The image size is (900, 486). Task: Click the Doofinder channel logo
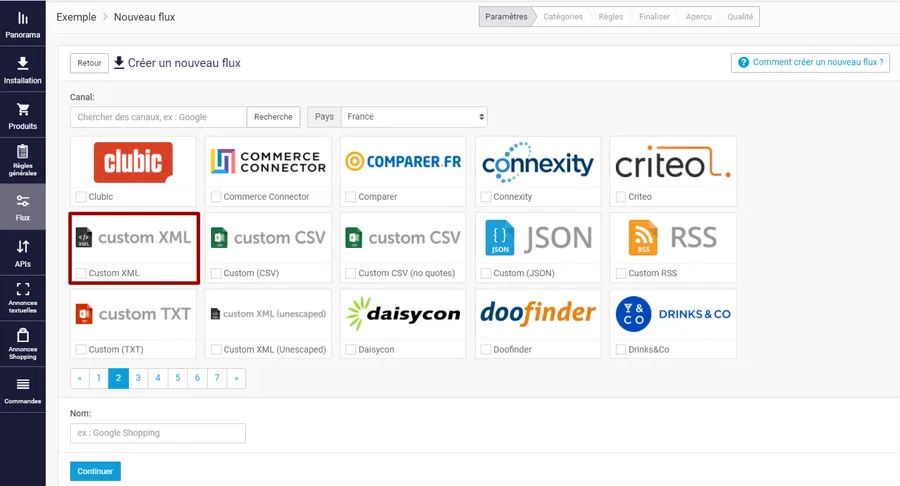pos(538,313)
